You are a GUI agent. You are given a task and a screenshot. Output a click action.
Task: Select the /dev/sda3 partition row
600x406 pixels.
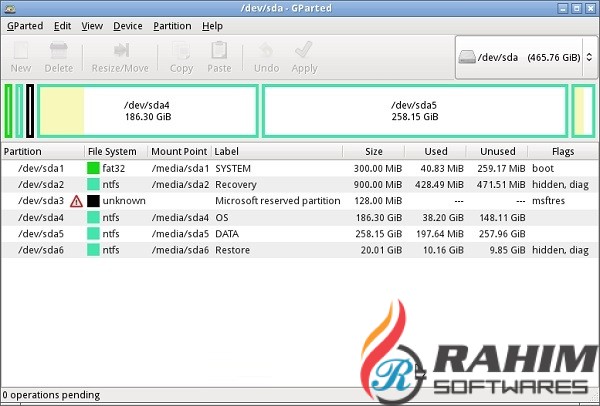300,201
